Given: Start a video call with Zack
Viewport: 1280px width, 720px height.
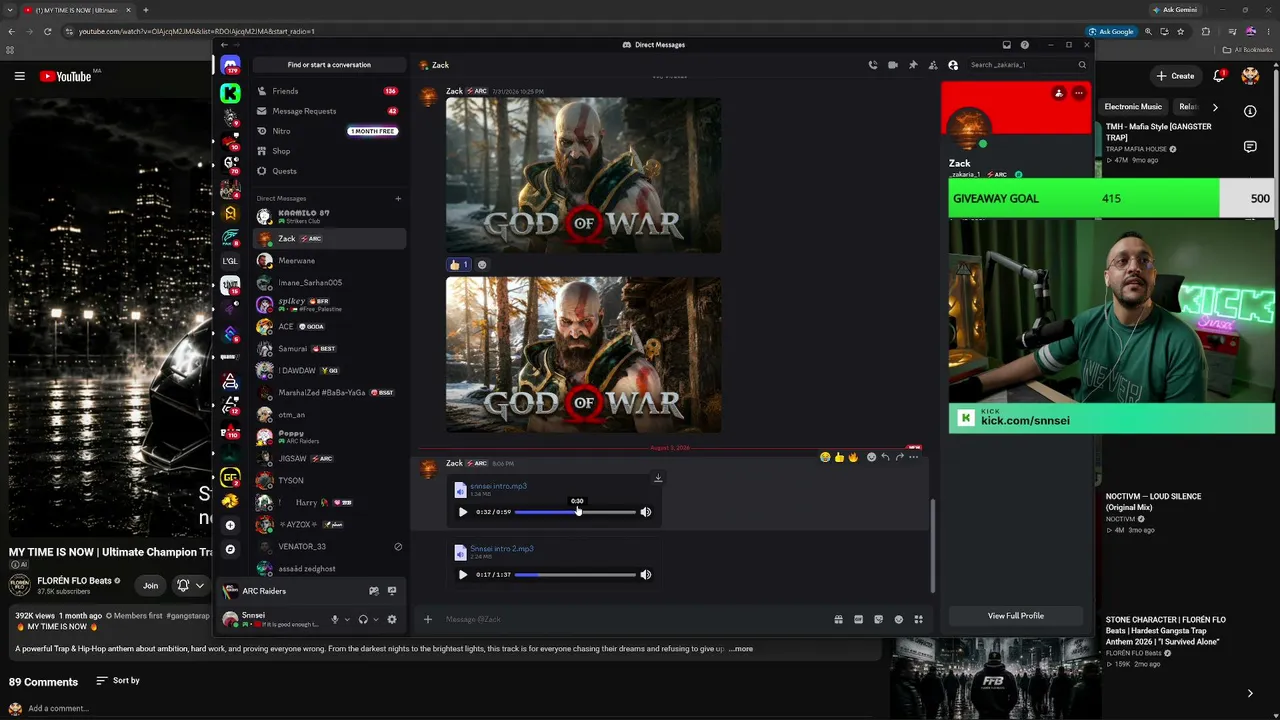Looking at the screenshot, I should [x=893, y=65].
